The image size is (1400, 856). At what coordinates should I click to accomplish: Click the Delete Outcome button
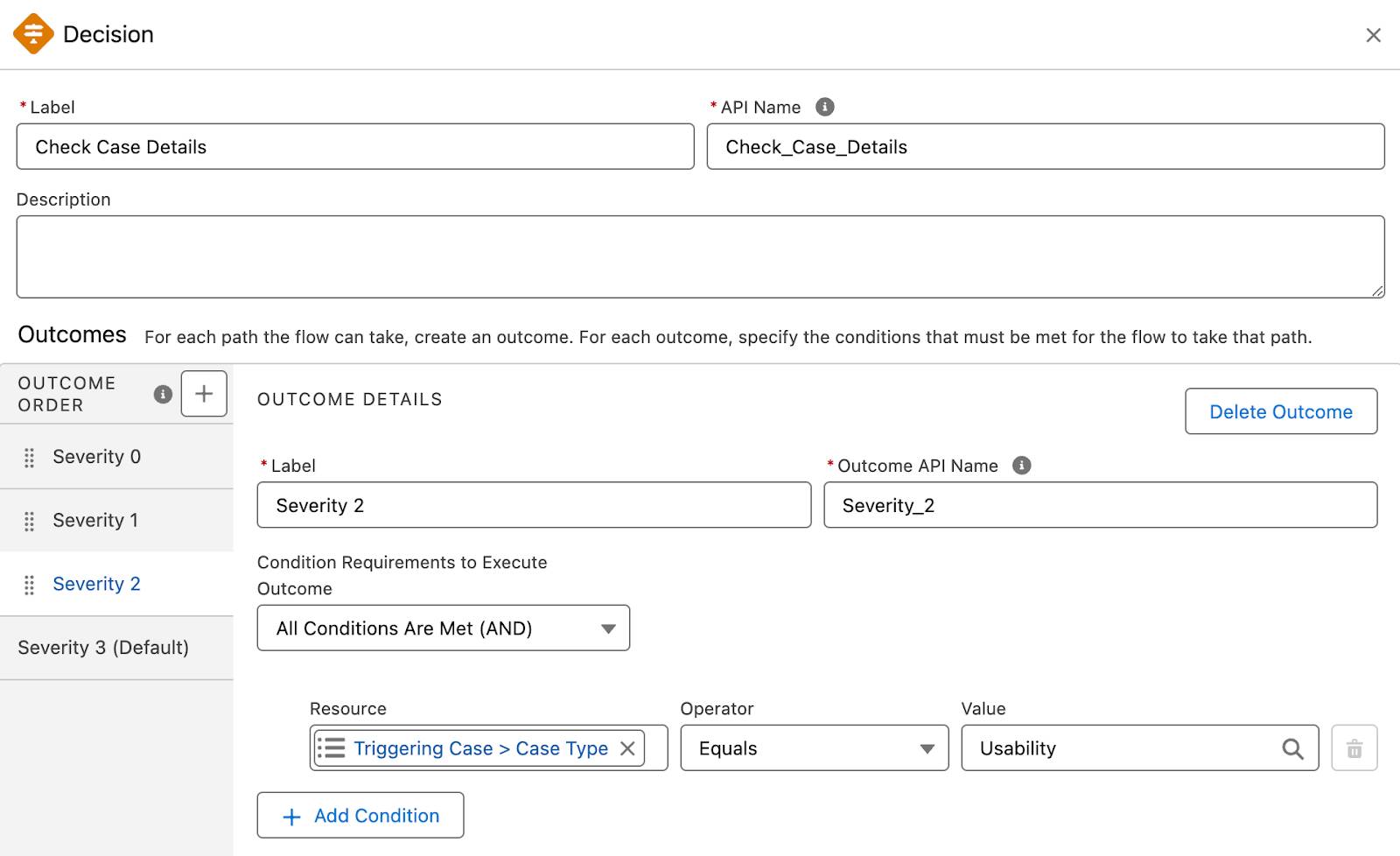click(1281, 411)
